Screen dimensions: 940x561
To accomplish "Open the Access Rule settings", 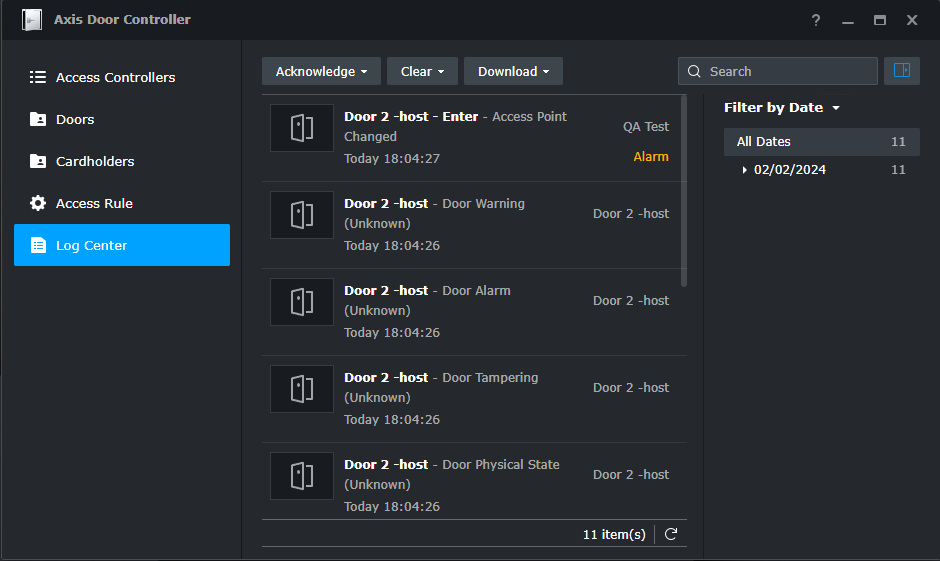I will point(122,203).
